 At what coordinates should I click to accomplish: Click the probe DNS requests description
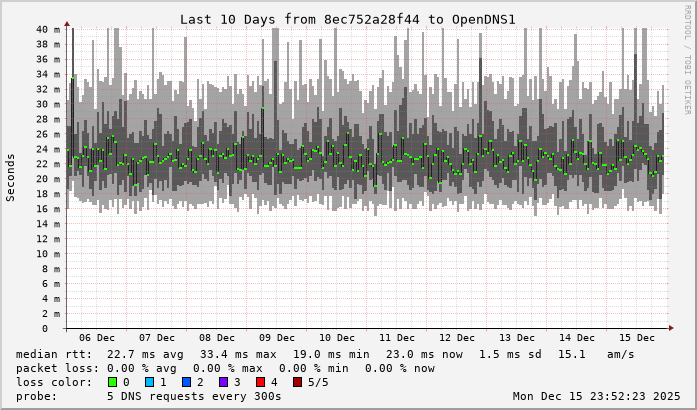click(149, 396)
